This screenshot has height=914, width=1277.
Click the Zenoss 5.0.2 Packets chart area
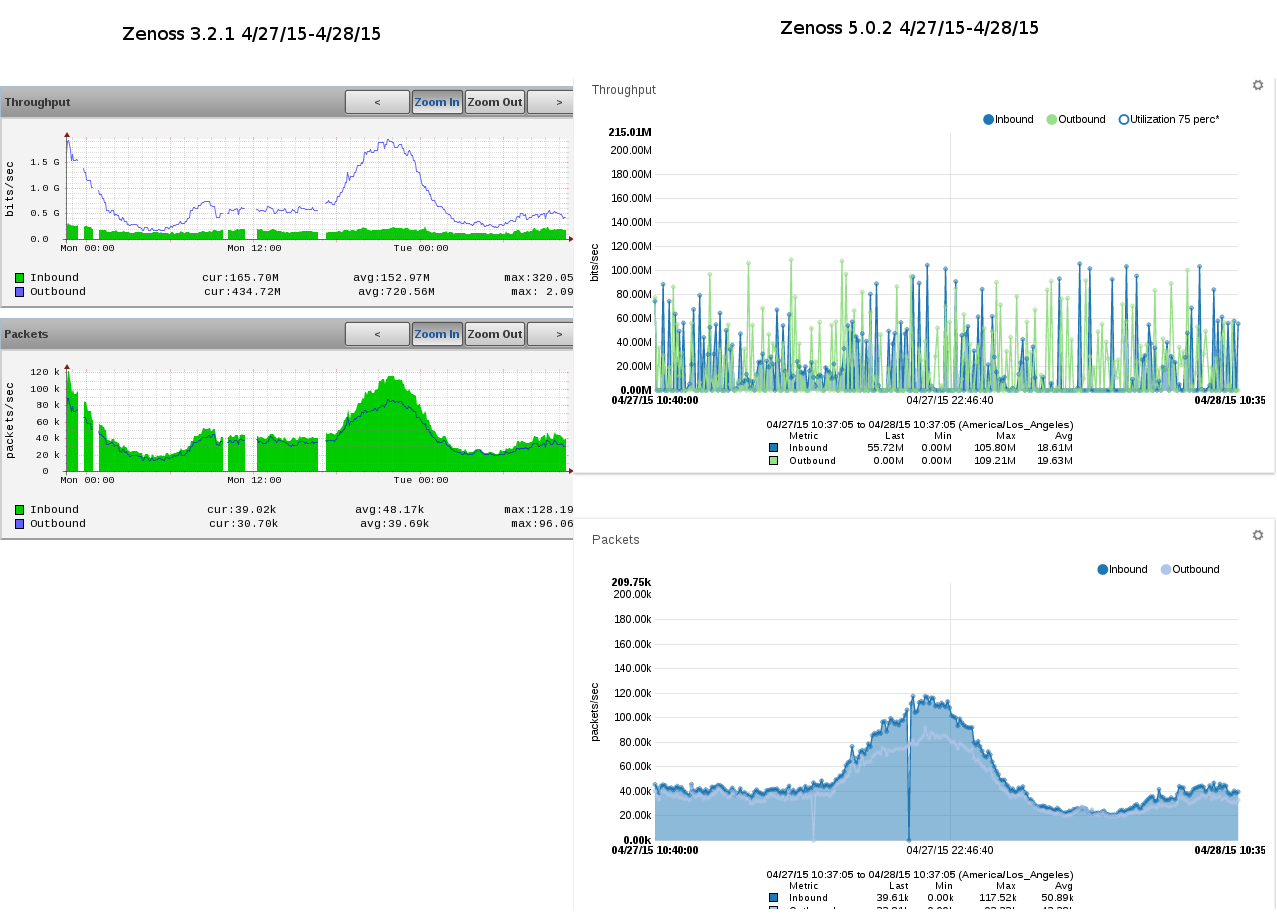coord(946,714)
